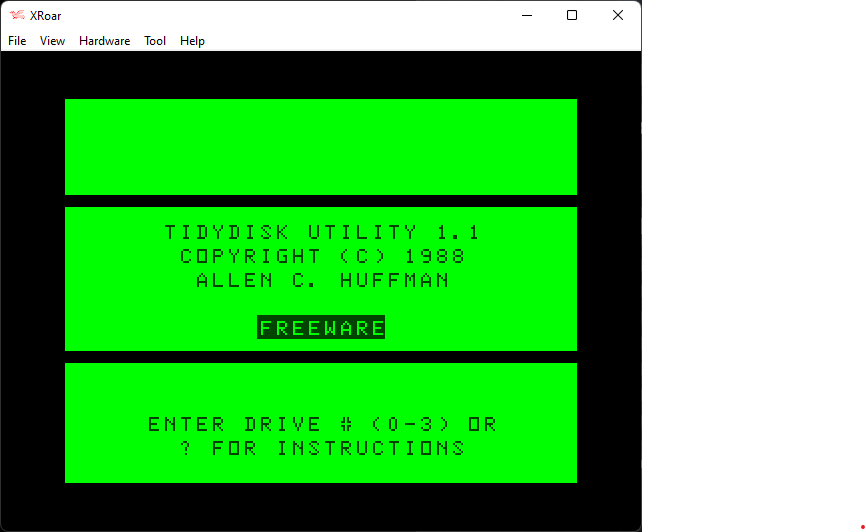The image size is (866, 532).
Task: Click the COPYRIGHT (C) 1988 line
Action: tap(323, 256)
